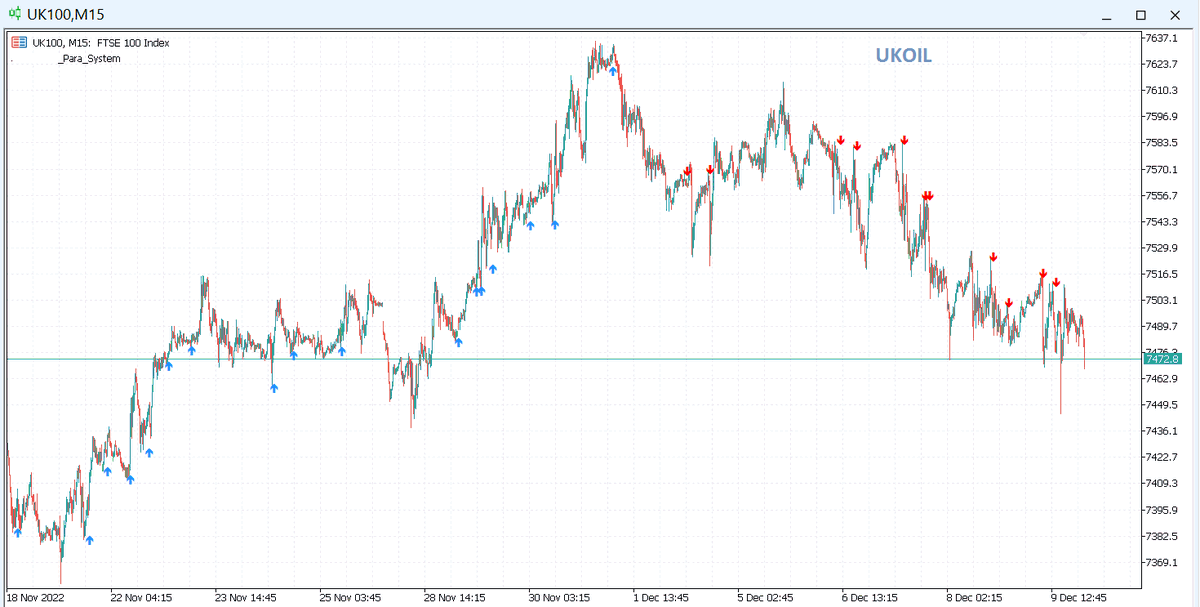Image resolution: width=1200 pixels, height=607 pixels.
Task: Click price scale value 7529.9
Action: coord(1163,248)
